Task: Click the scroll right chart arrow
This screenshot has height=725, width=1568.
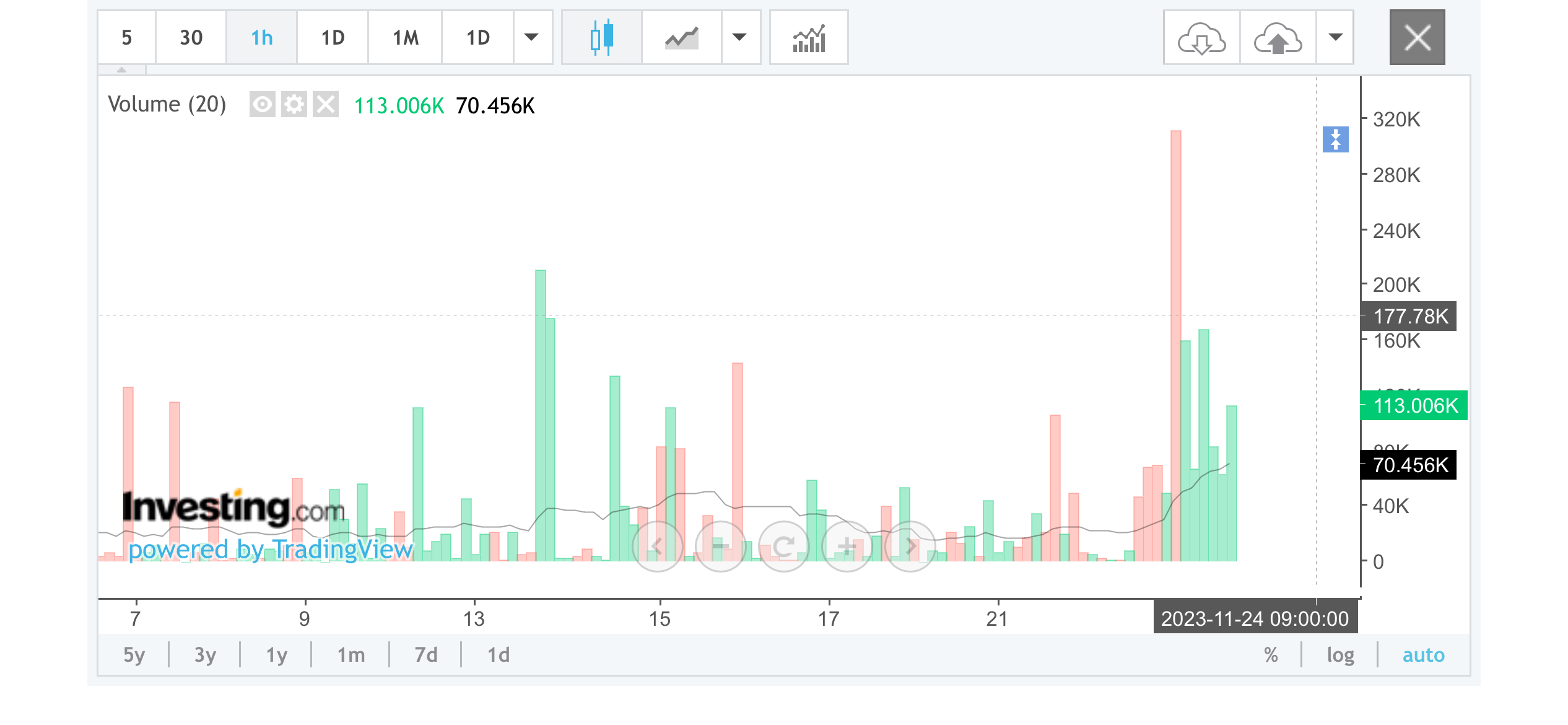Action: [910, 547]
